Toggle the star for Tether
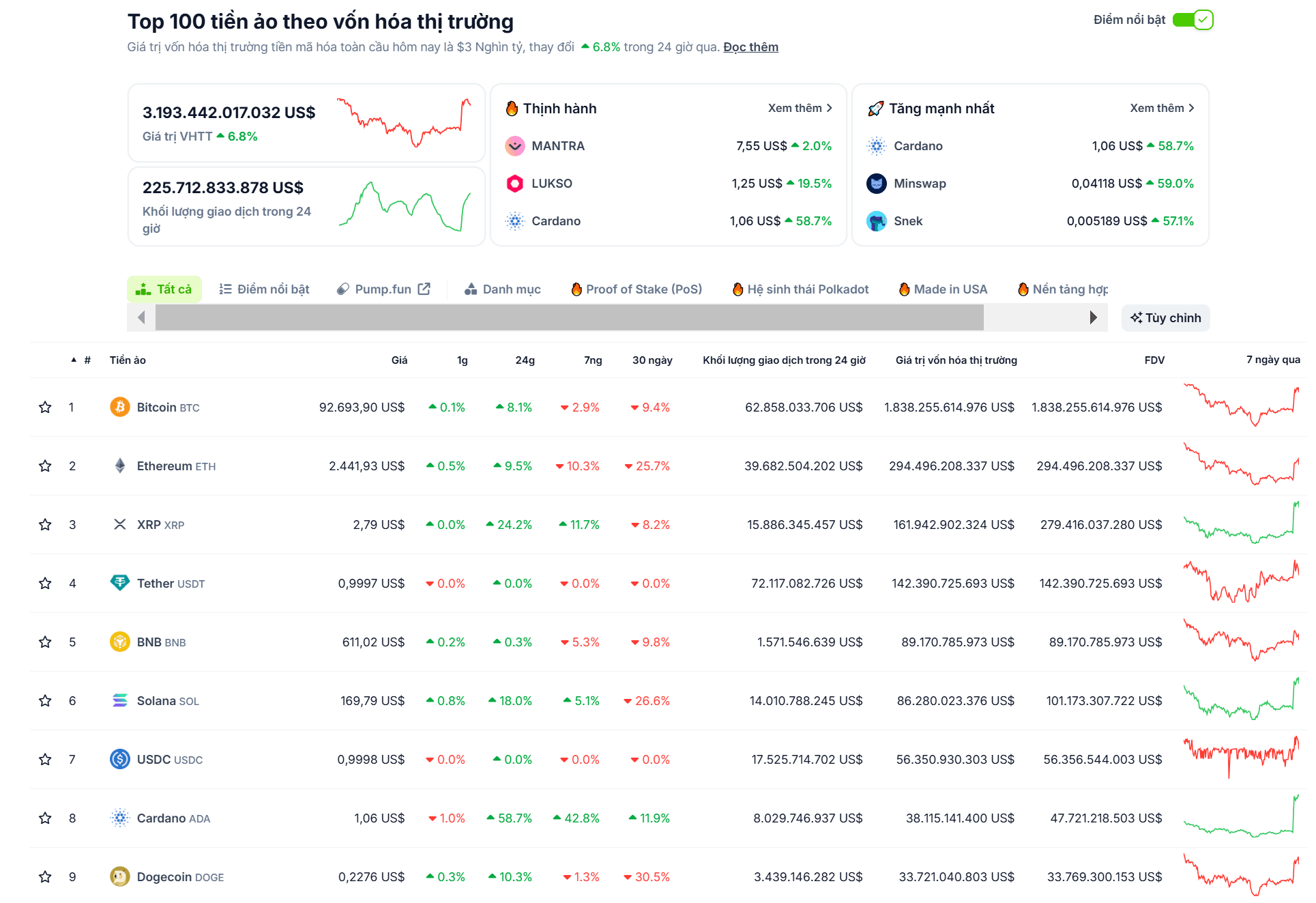 pyautogui.click(x=45, y=584)
